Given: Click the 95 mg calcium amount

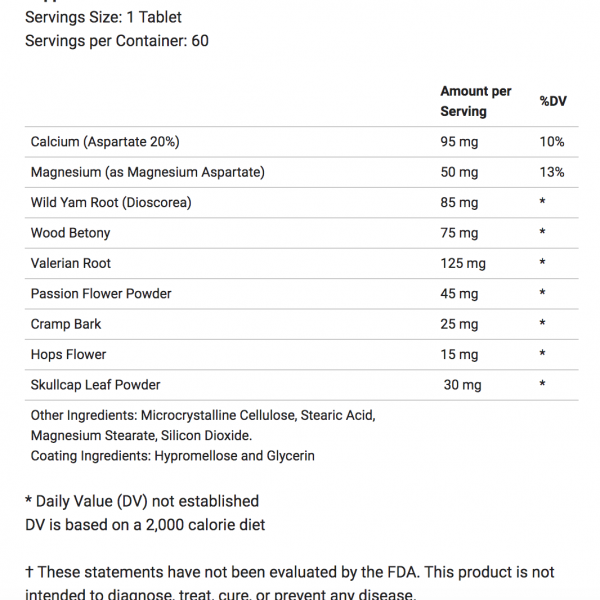Looking at the screenshot, I should (x=460, y=142).
